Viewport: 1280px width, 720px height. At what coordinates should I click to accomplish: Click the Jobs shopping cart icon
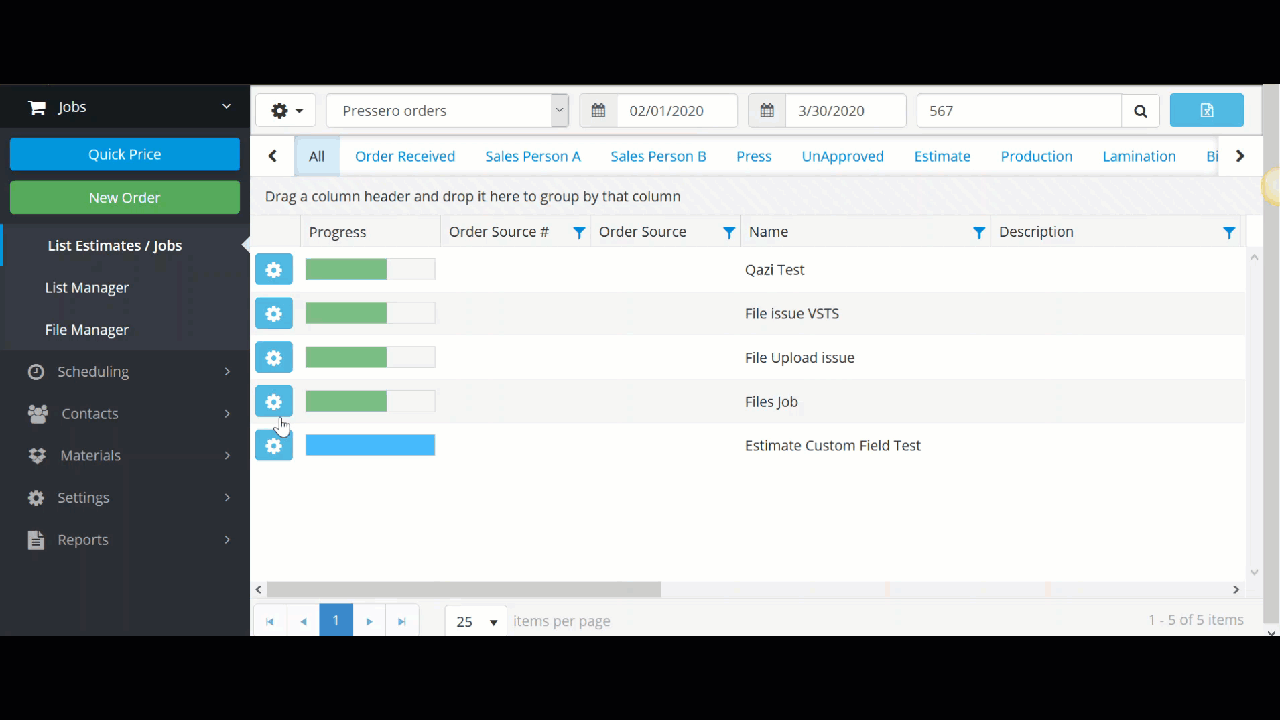coord(37,107)
